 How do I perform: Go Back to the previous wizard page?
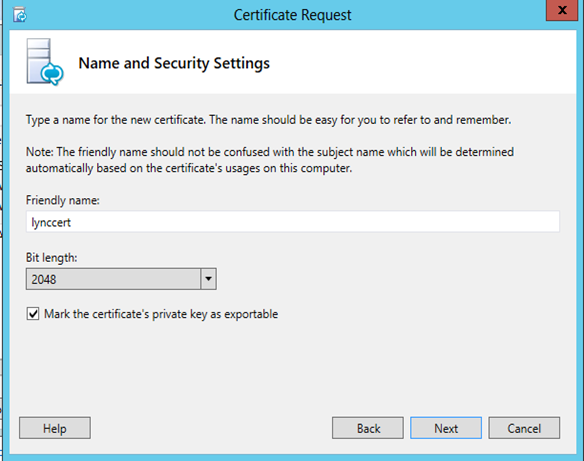[368, 428]
